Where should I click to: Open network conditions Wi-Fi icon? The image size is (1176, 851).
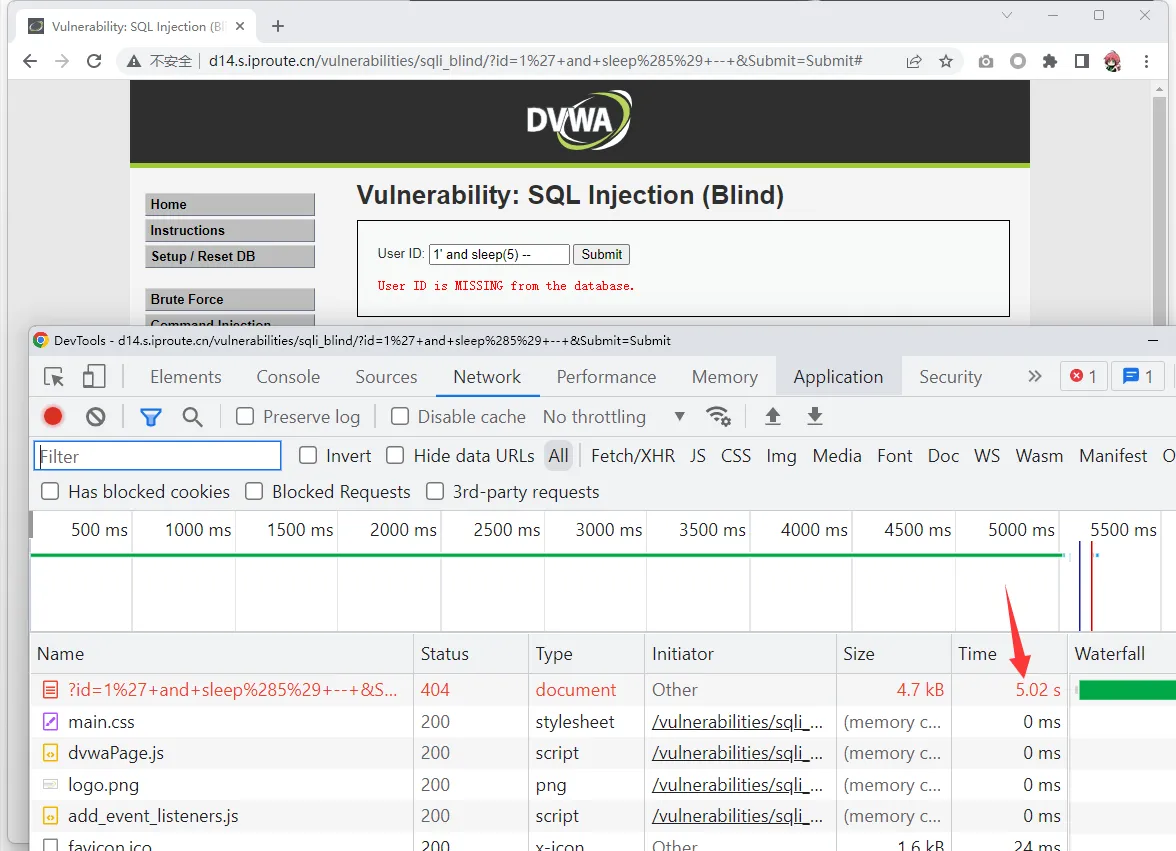718,417
